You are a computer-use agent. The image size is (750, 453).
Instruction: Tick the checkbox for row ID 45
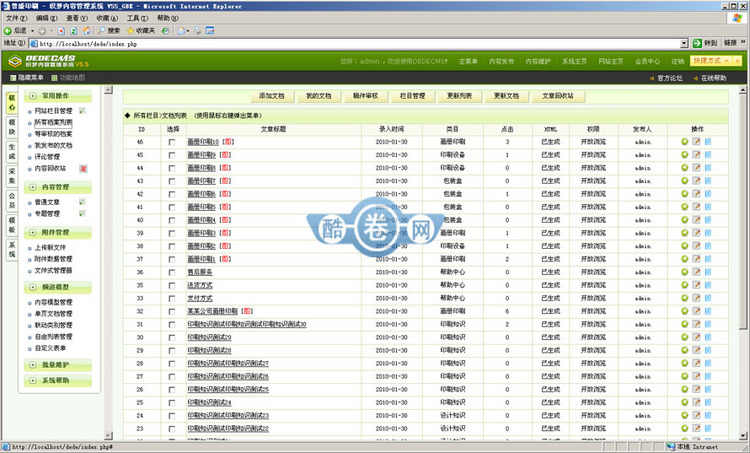(172, 155)
